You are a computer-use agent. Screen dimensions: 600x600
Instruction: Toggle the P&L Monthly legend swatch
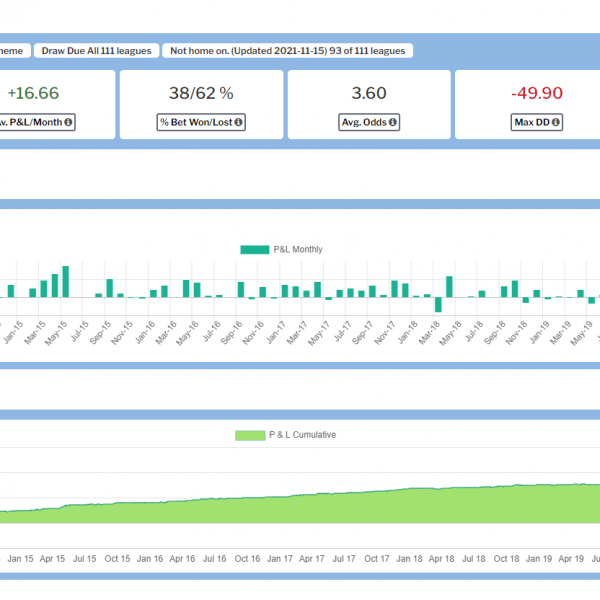(x=254, y=250)
